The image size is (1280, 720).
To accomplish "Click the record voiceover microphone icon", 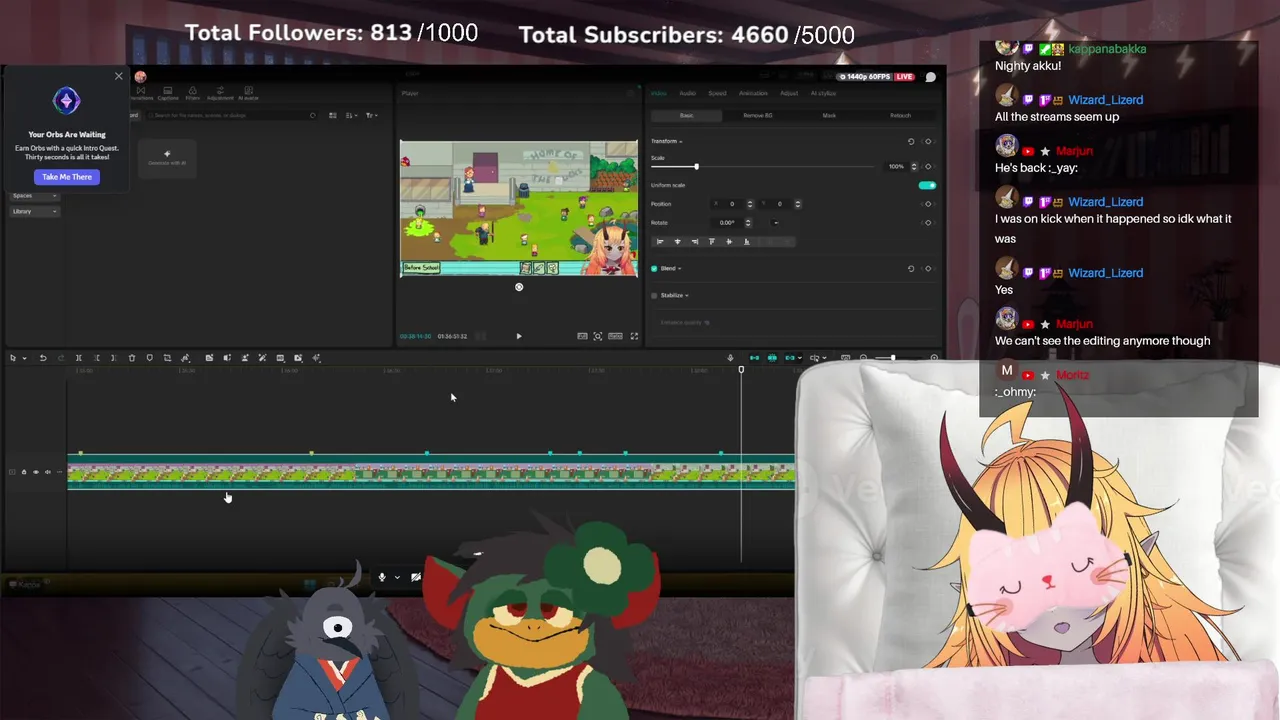I will (730, 358).
